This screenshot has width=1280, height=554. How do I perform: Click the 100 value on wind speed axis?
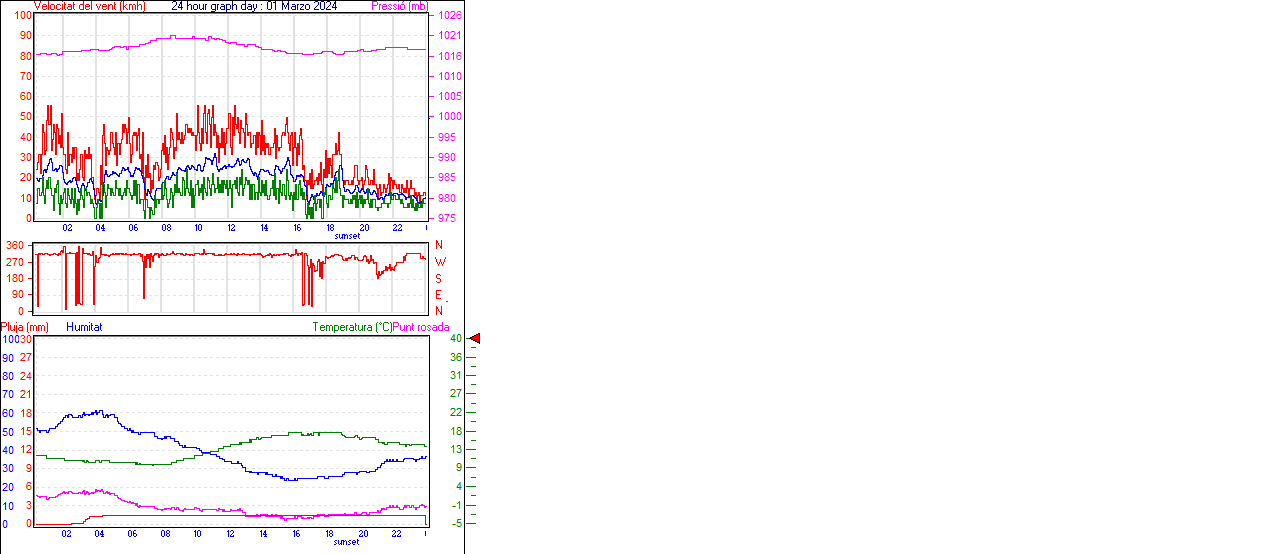click(x=22, y=16)
